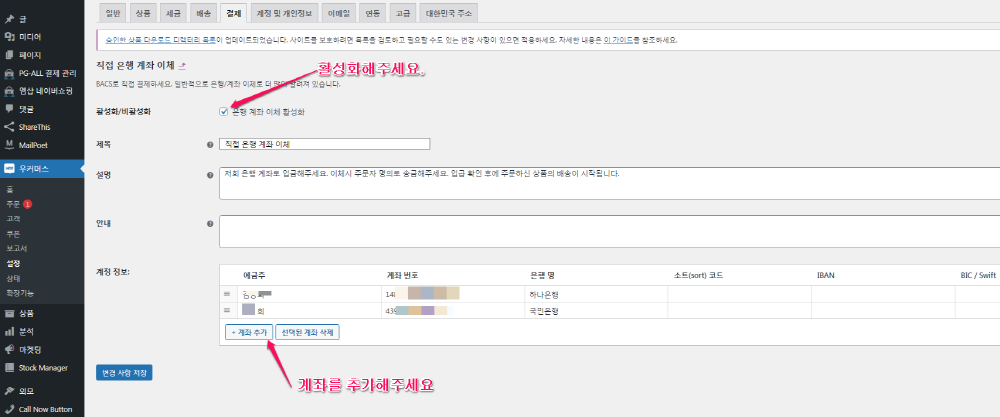
Task: Grab the drag handle of the 하나은행 row
Action: pos(227,294)
